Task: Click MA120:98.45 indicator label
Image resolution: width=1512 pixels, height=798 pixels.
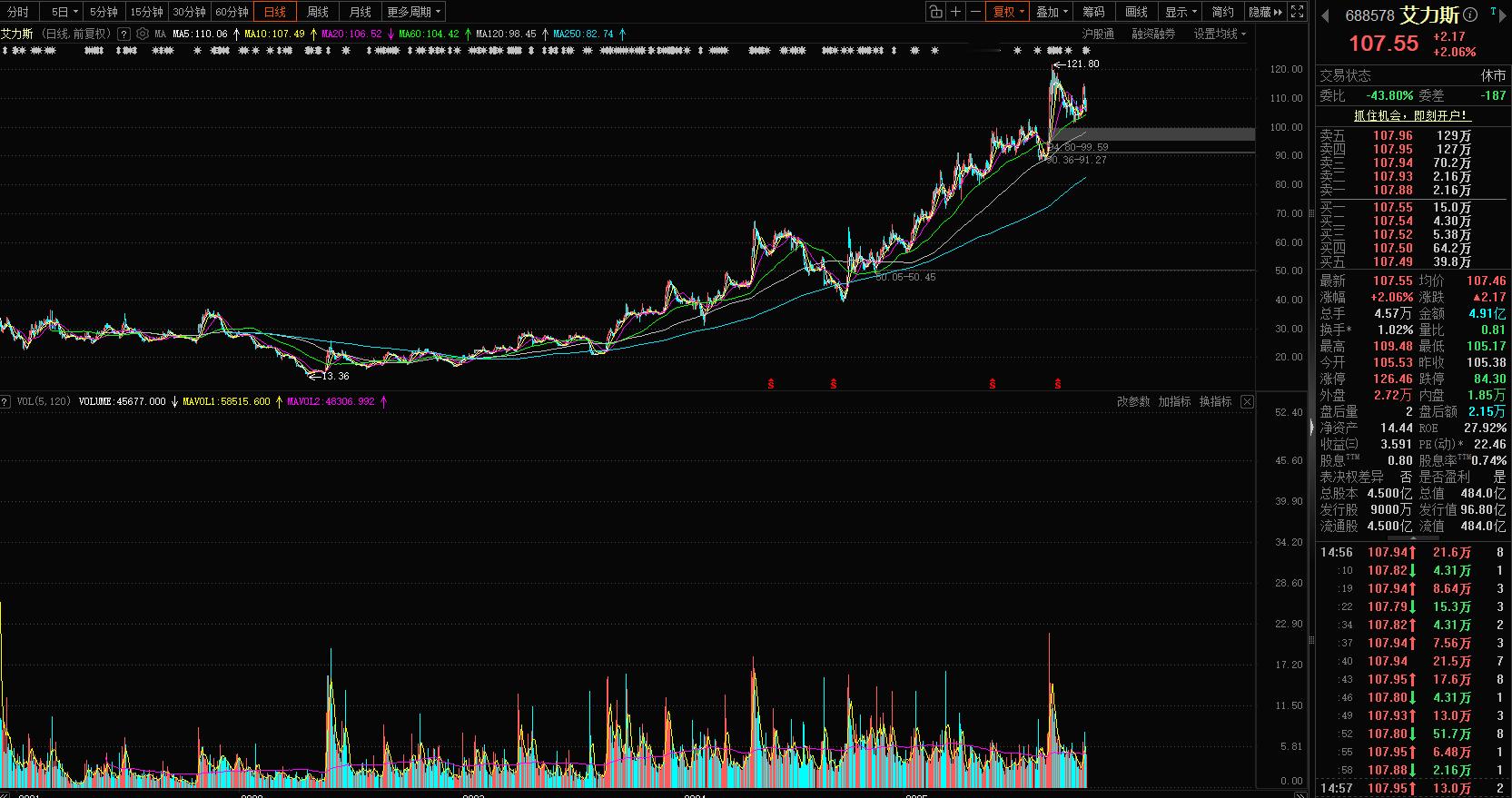Action: pyautogui.click(x=506, y=34)
